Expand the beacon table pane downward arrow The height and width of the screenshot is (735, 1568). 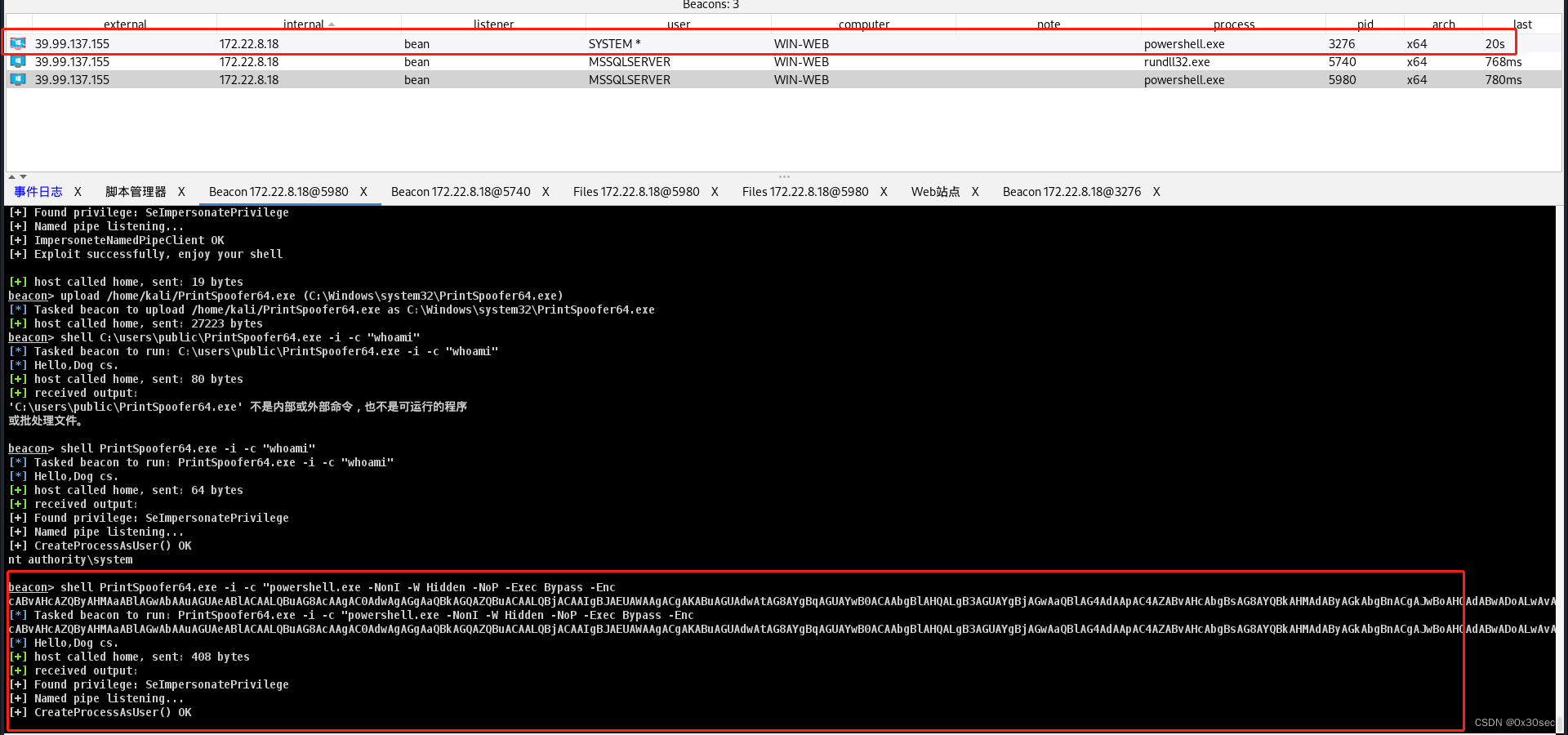click(x=23, y=176)
